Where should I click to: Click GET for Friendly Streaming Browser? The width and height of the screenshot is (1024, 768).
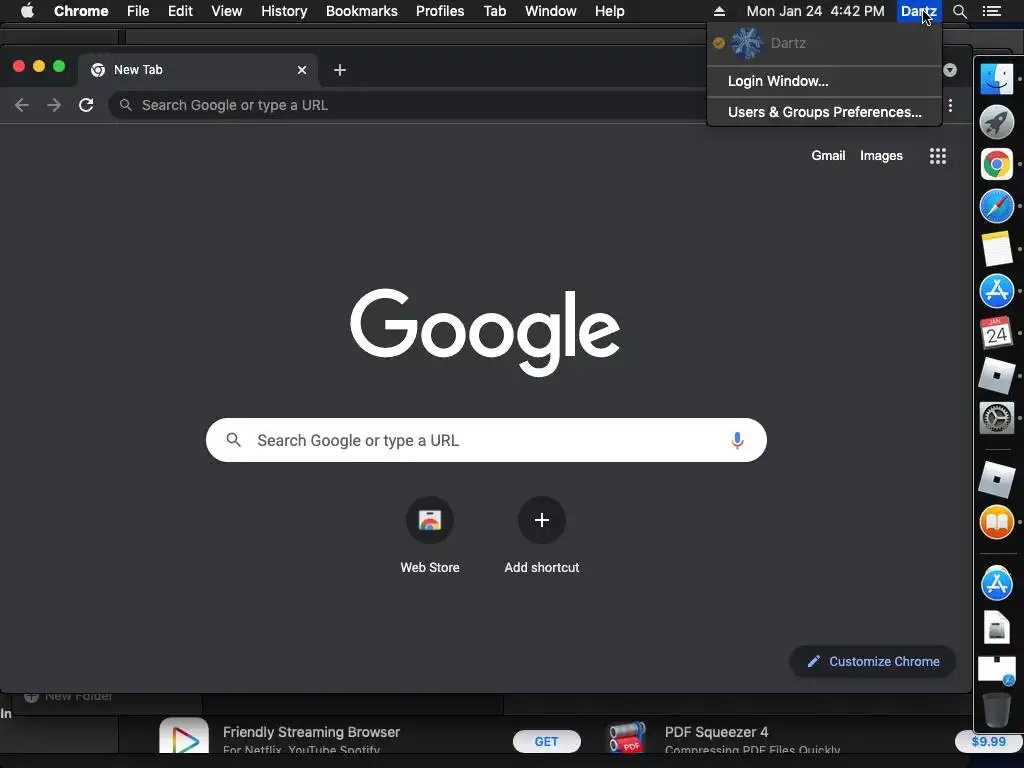point(547,741)
